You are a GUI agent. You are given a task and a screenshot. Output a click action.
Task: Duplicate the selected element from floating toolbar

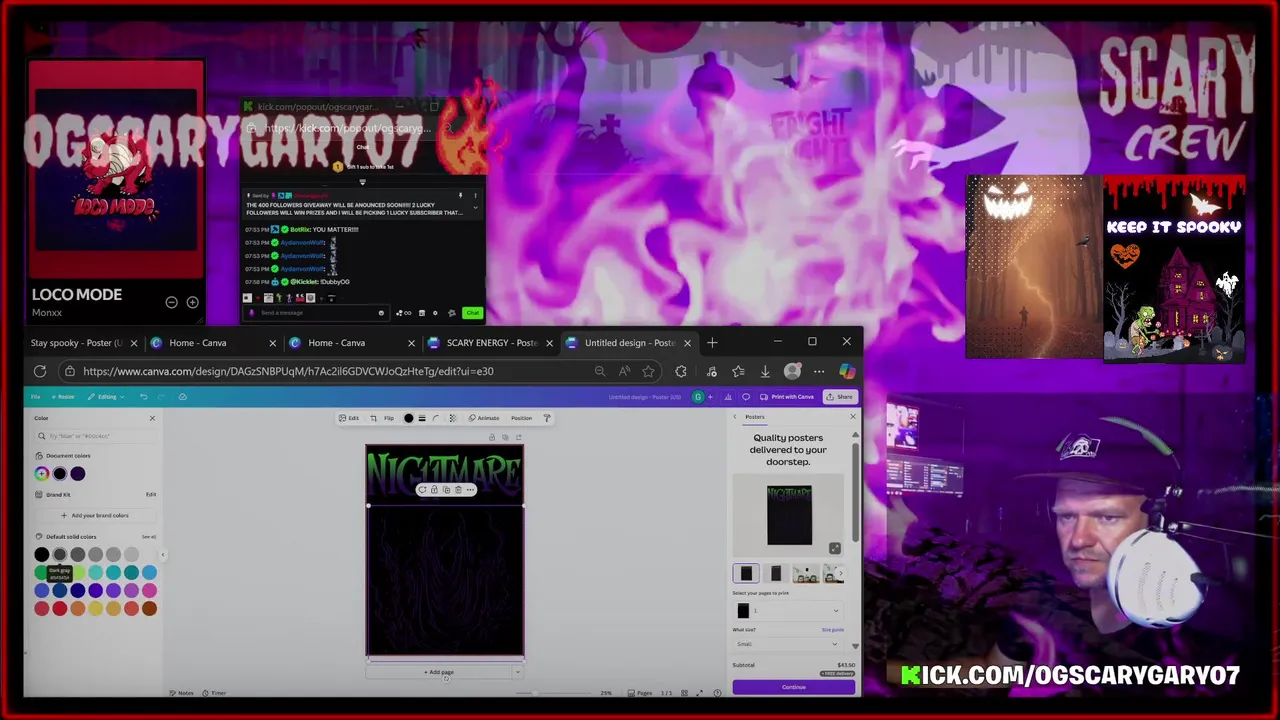446,490
